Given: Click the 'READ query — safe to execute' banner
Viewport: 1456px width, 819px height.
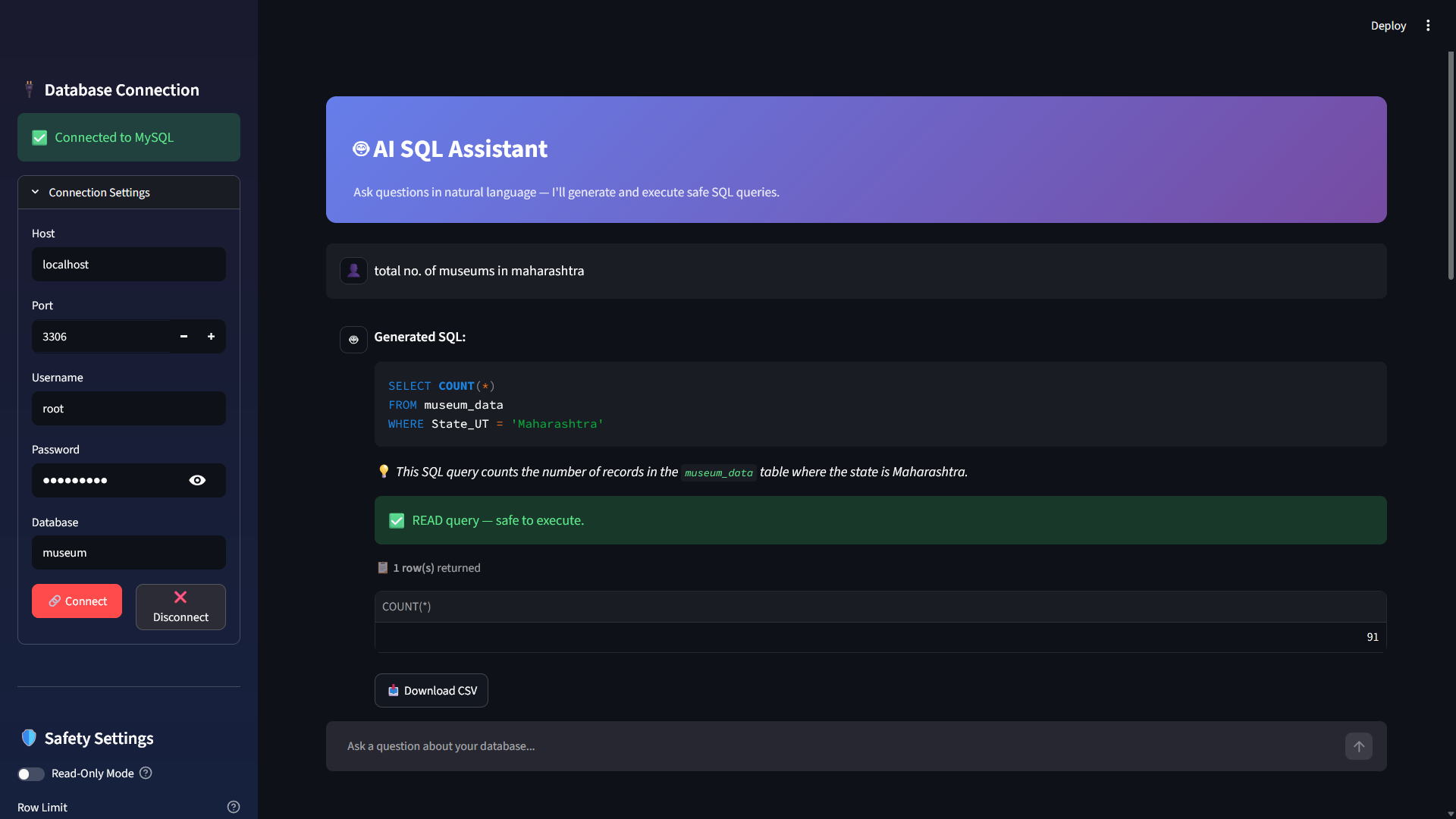Looking at the screenshot, I should [x=880, y=520].
